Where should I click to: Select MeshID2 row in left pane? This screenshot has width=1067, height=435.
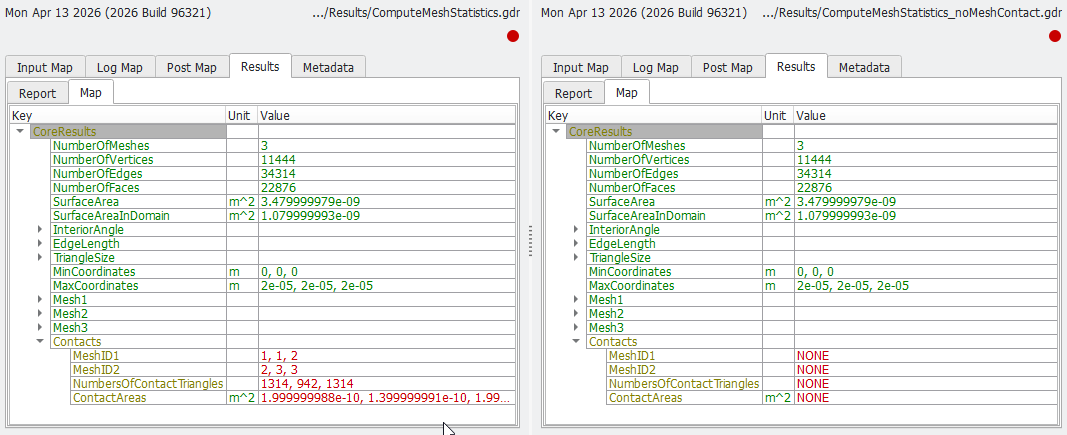[293, 370]
